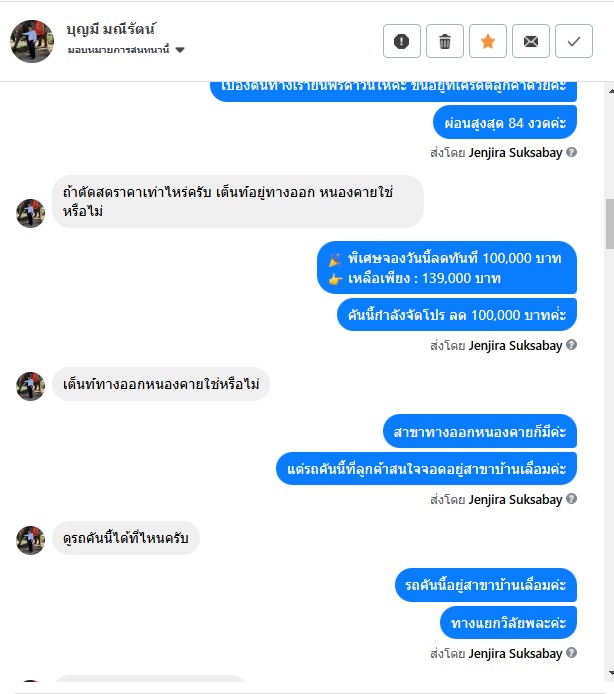Open บุญมี มณีรัตน์ profile picture in header

(31, 41)
